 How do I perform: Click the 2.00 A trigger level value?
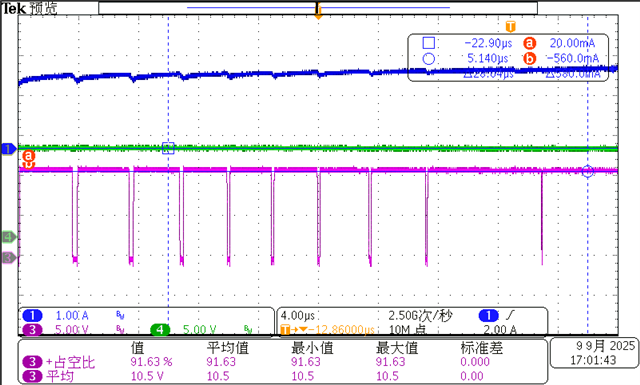[x=500, y=329]
